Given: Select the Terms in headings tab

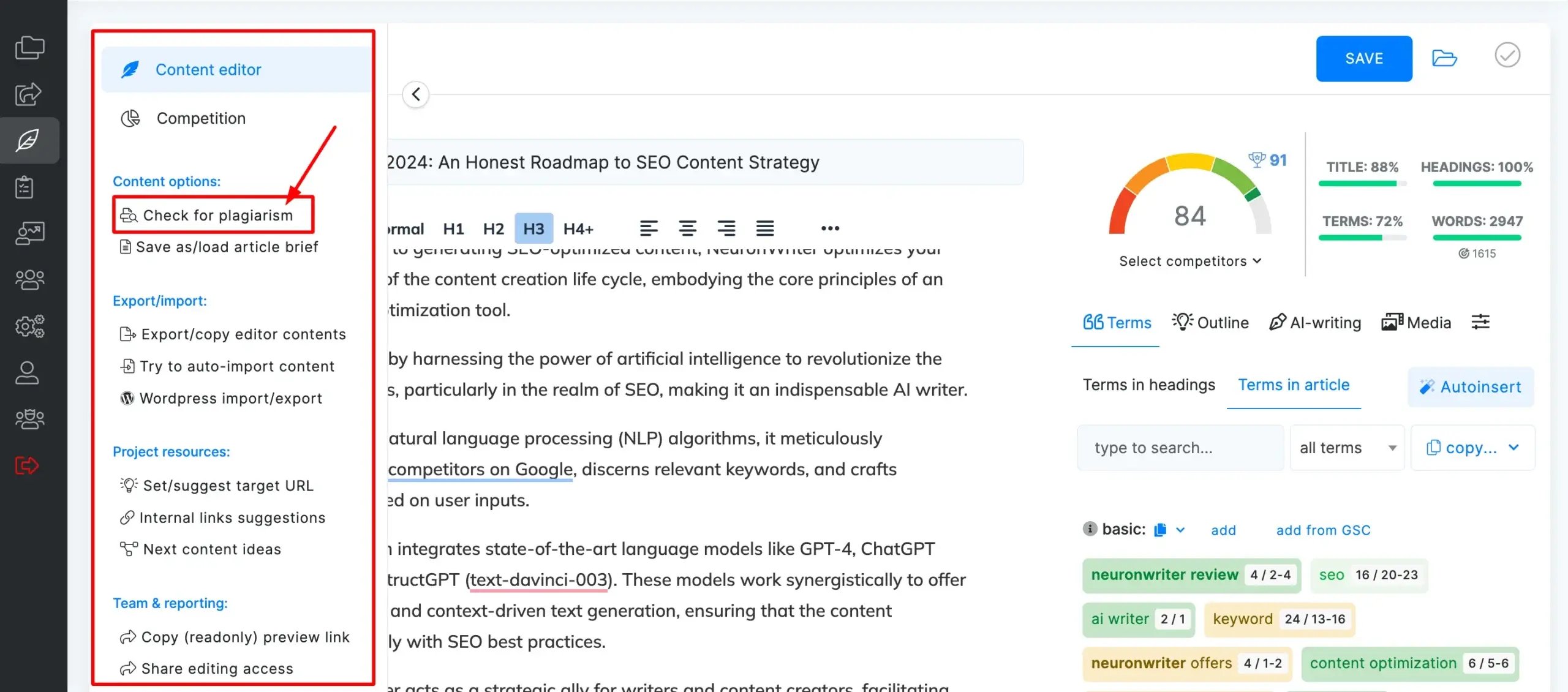Looking at the screenshot, I should coord(1148,385).
